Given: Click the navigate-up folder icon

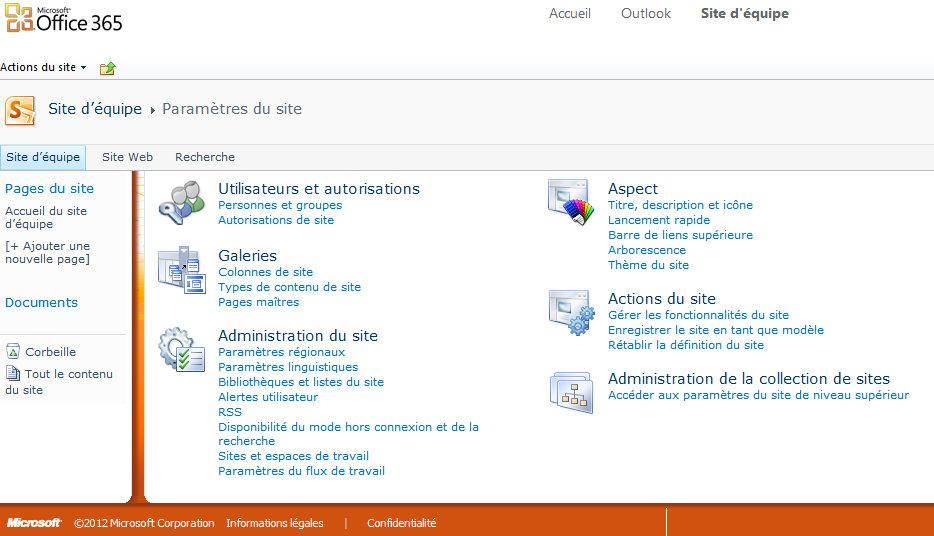Looking at the screenshot, I should pyautogui.click(x=108, y=68).
